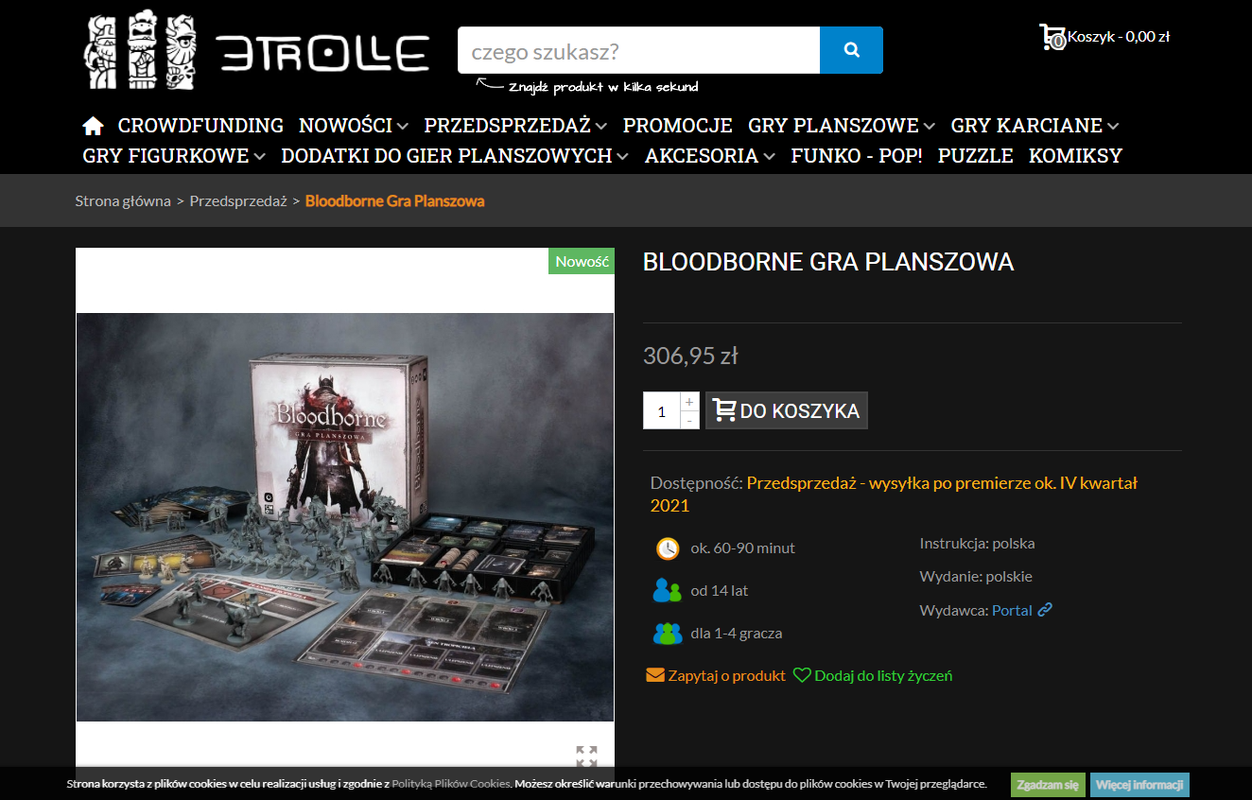The image size is (1252, 800).
Task: Click the orange clock playtime icon
Action: point(667,548)
